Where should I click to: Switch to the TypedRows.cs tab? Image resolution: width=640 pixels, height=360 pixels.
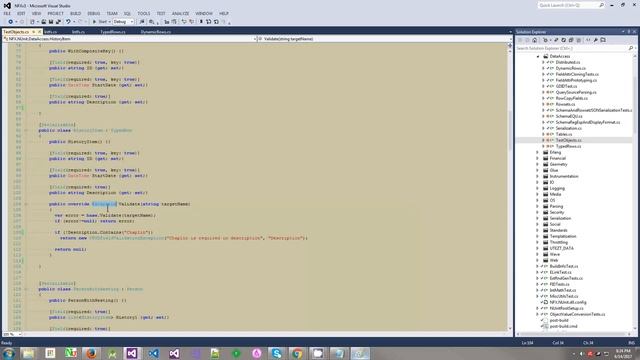coord(113,32)
